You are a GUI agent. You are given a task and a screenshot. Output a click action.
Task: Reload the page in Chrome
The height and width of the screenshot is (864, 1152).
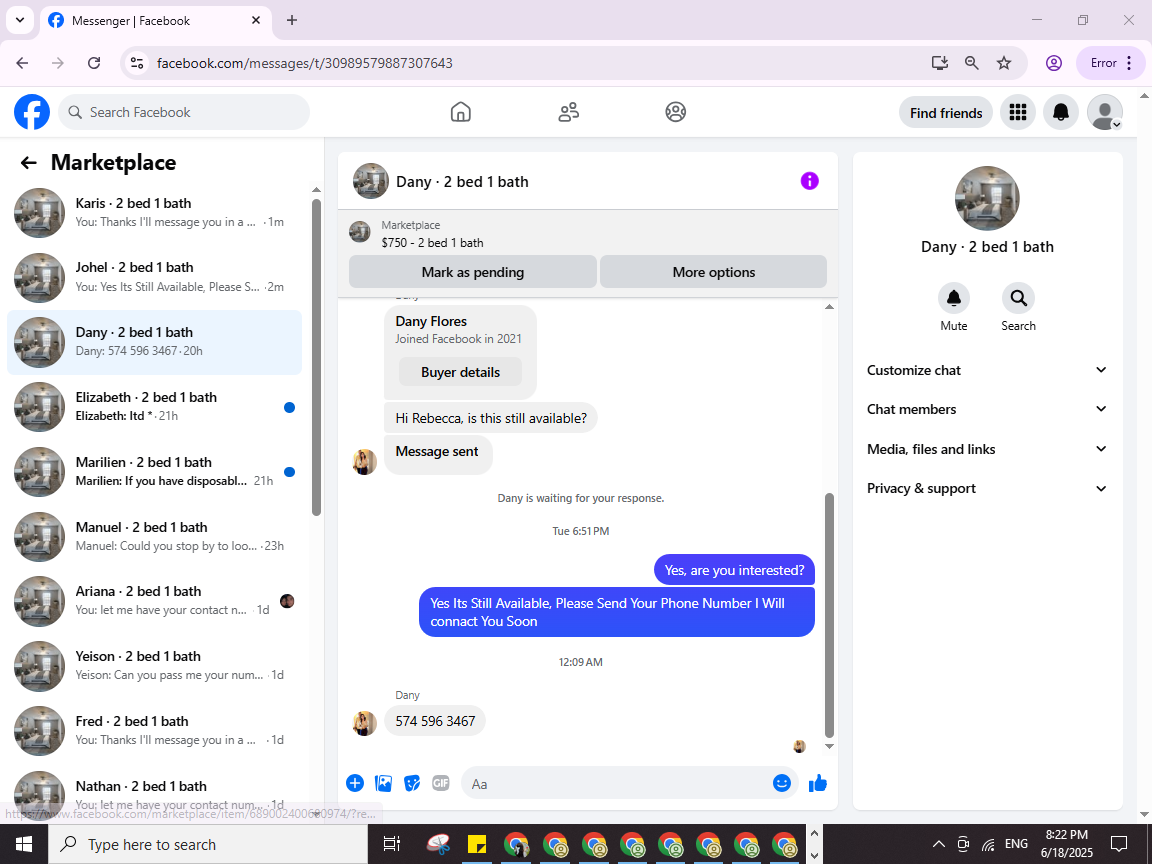tap(94, 63)
